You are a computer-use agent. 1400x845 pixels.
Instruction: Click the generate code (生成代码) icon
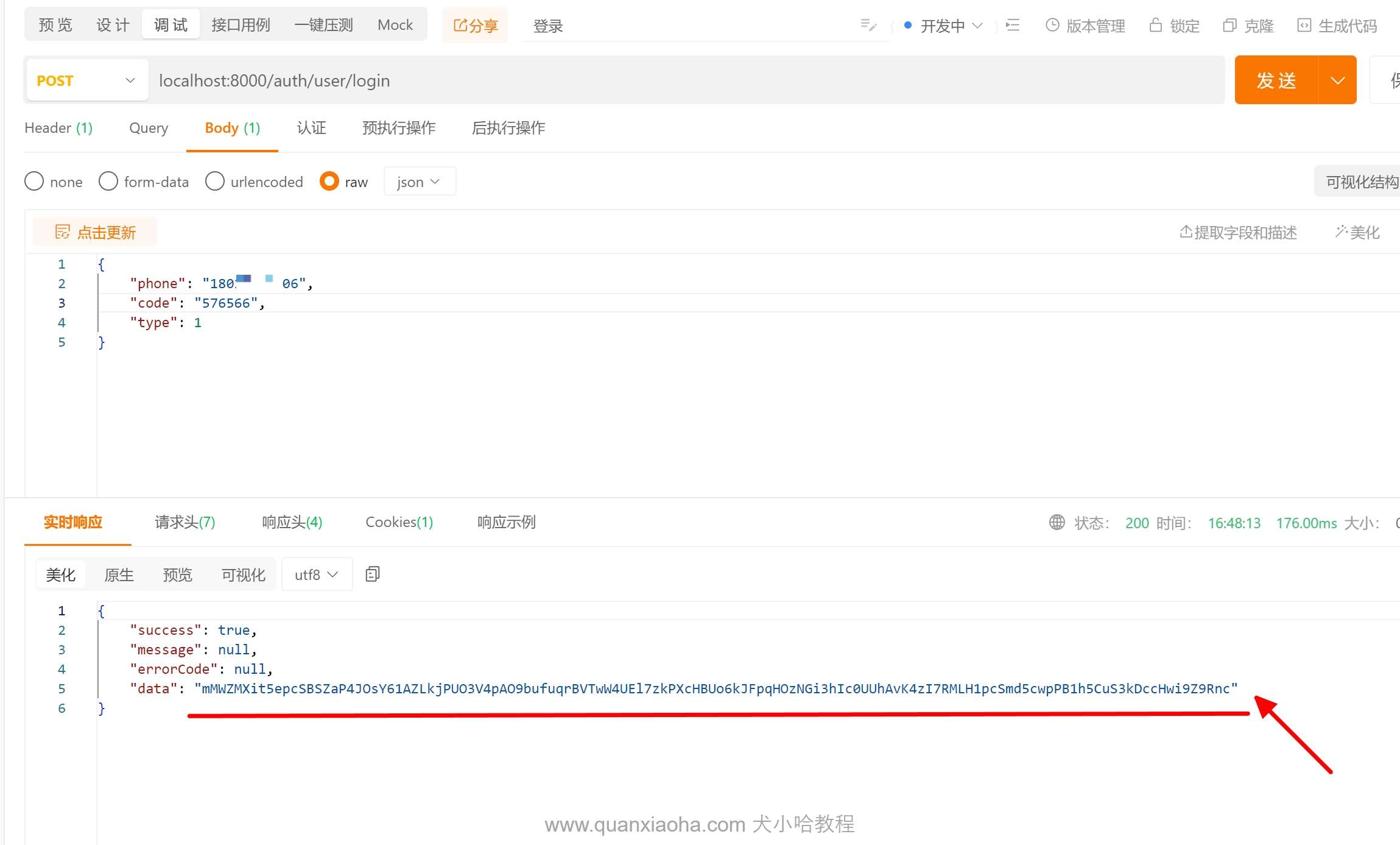pyautogui.click(x=1304, y=26)
